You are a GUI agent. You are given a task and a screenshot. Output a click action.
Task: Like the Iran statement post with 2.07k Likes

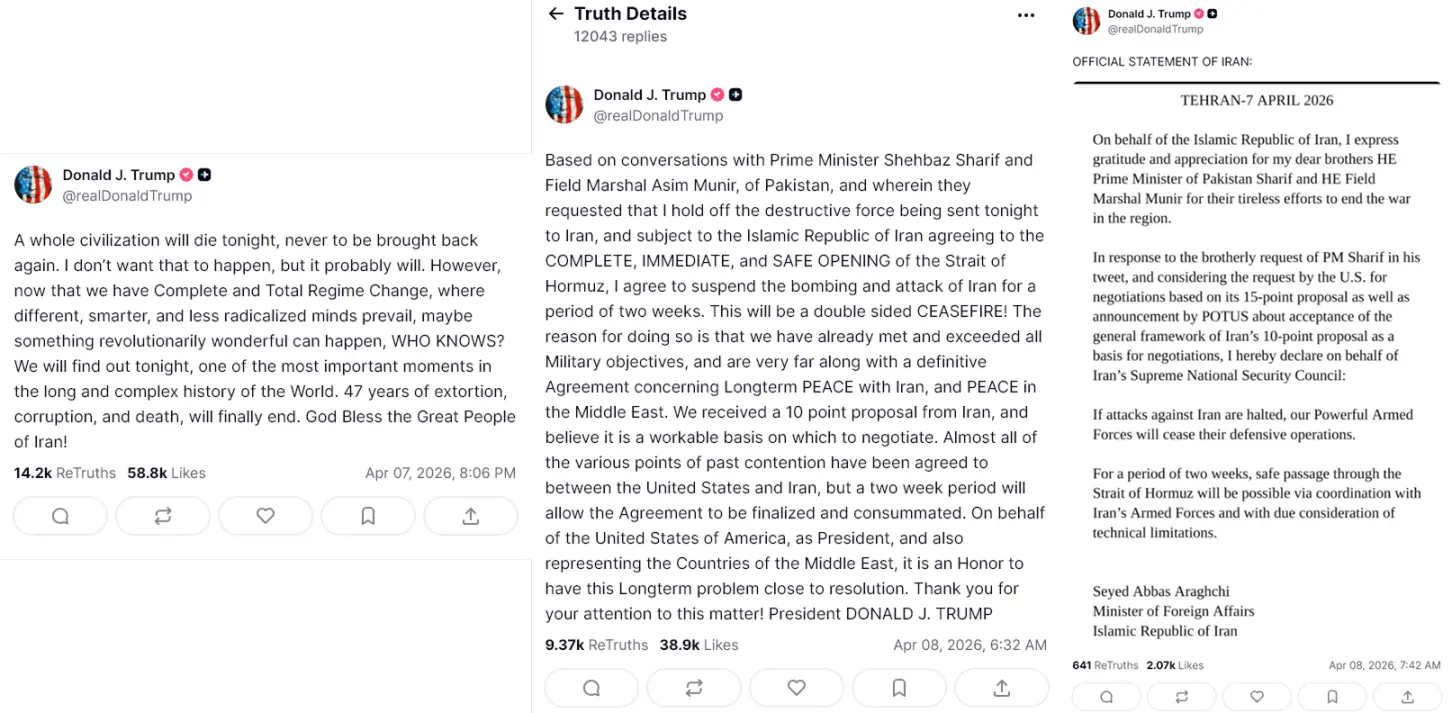1257,697
